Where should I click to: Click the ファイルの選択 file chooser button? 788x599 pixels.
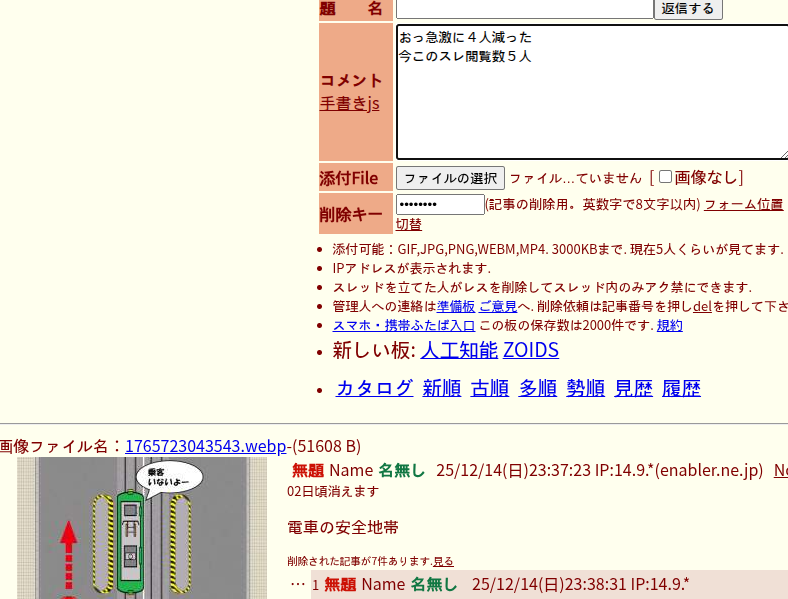pos(450,178)
